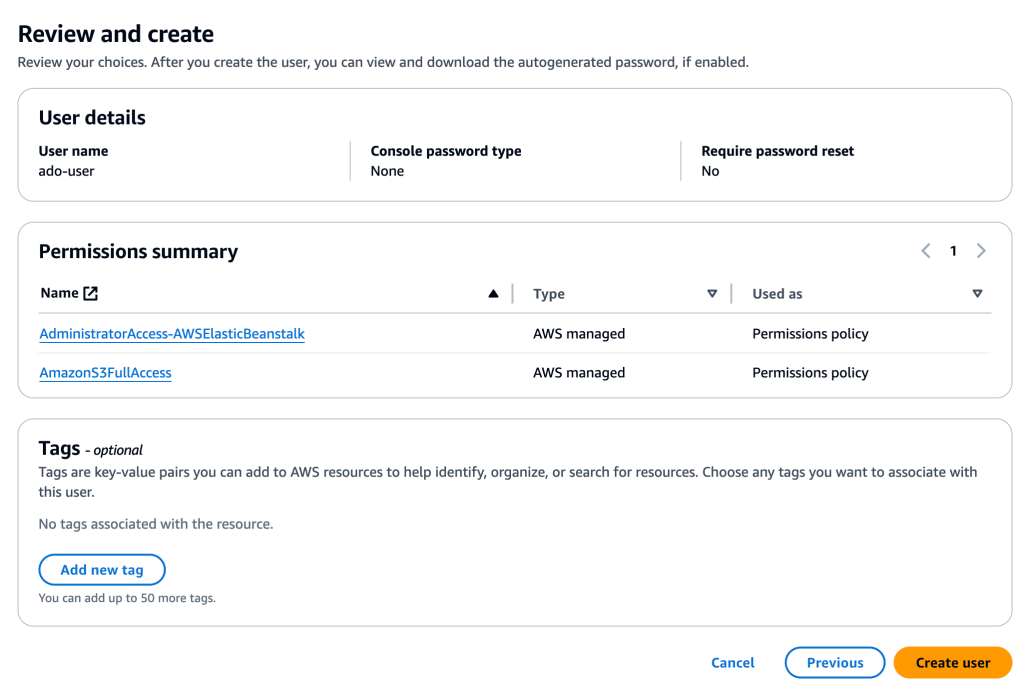The width and height of the screenshot is (1024, 686).
Task: Click the next page chevron in Permissions summary
Action: pos(981,251)
